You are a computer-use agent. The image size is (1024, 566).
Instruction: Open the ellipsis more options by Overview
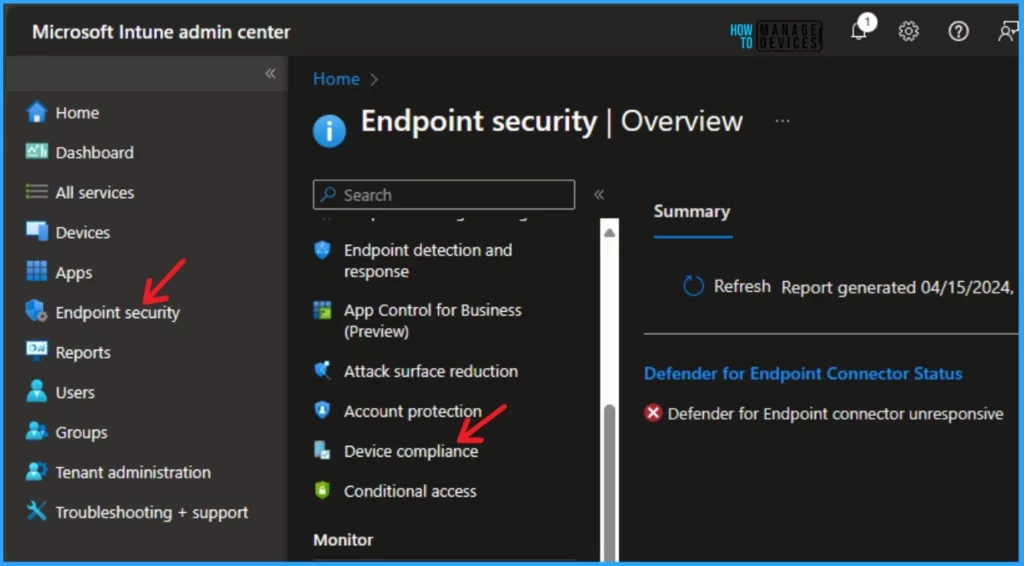tap(782, 121)
